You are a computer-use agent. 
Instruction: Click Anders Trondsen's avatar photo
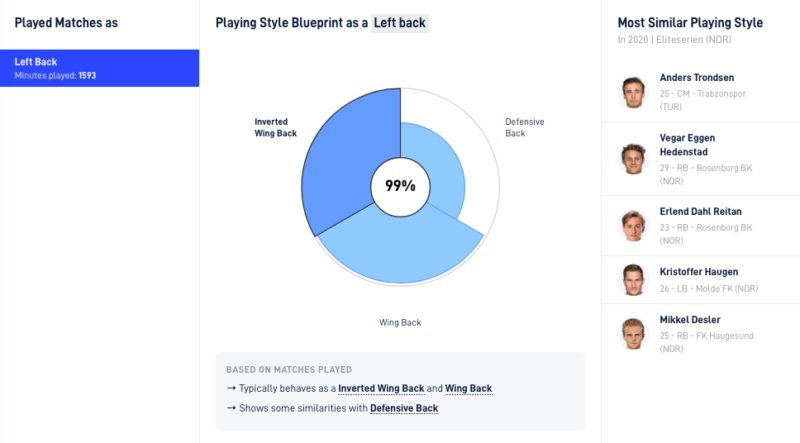click(x=633, y=92)
